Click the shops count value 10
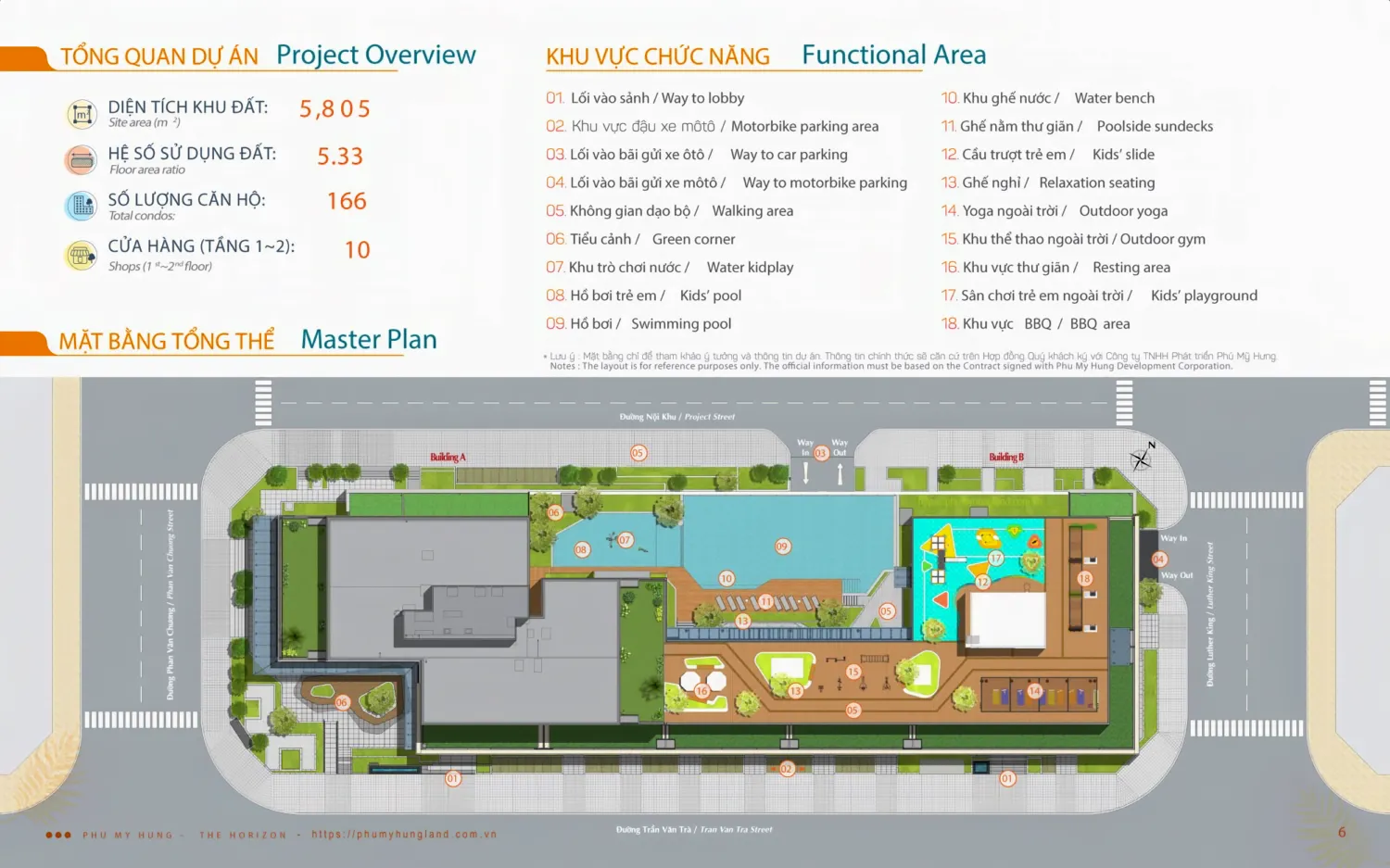The image size is (1390, 868). pyautogui.click(x=358, y=250)
